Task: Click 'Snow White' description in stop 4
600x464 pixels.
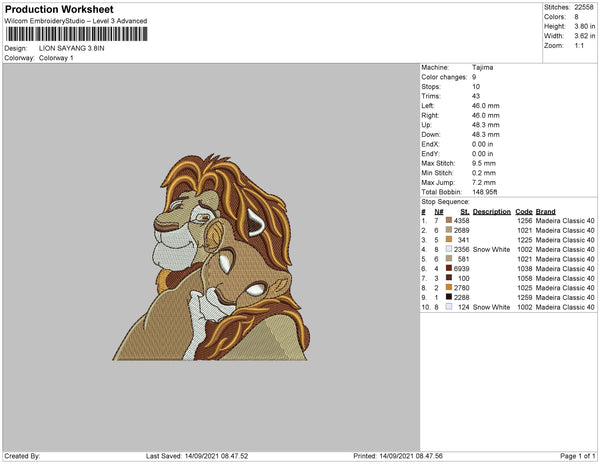Action: pos(491,249)
